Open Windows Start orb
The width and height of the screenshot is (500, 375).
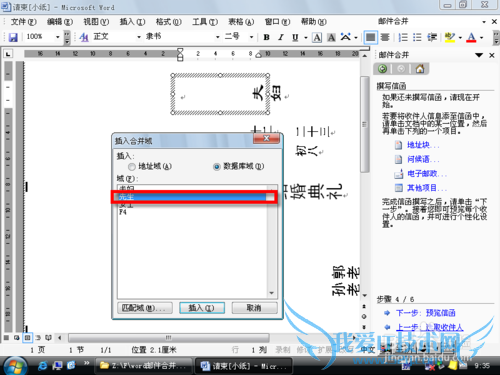(x=14, y=366)
